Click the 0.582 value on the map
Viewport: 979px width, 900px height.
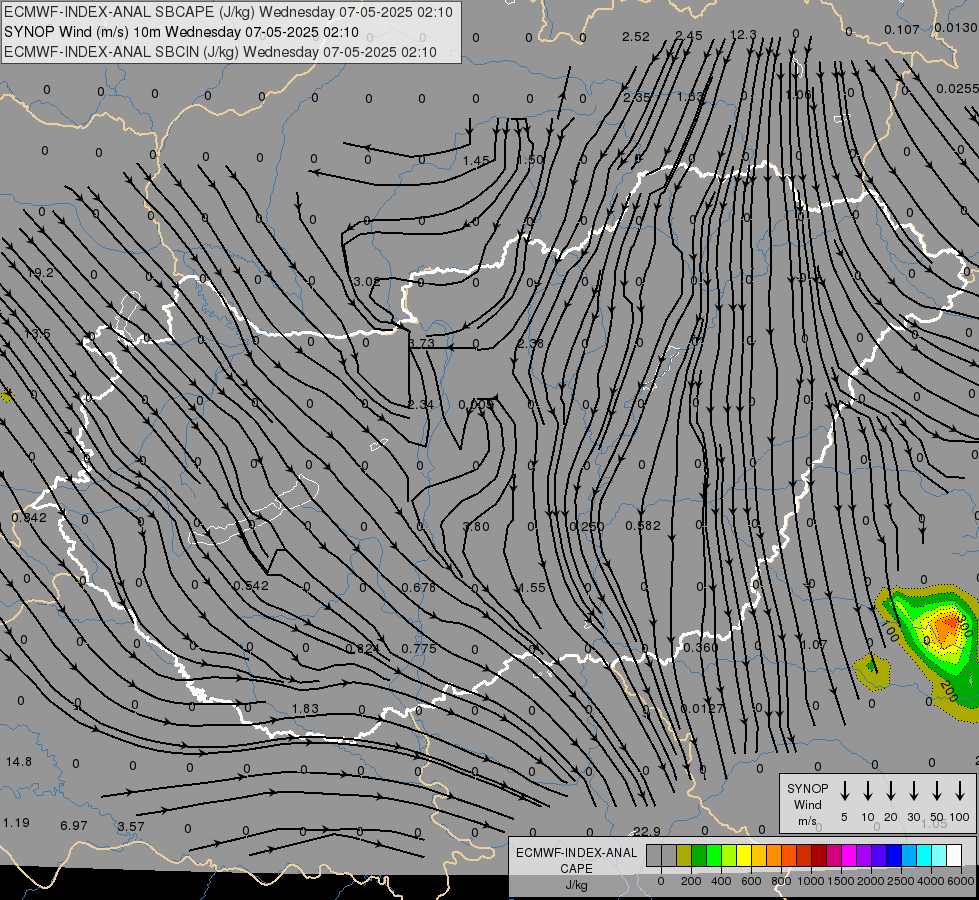643,526
